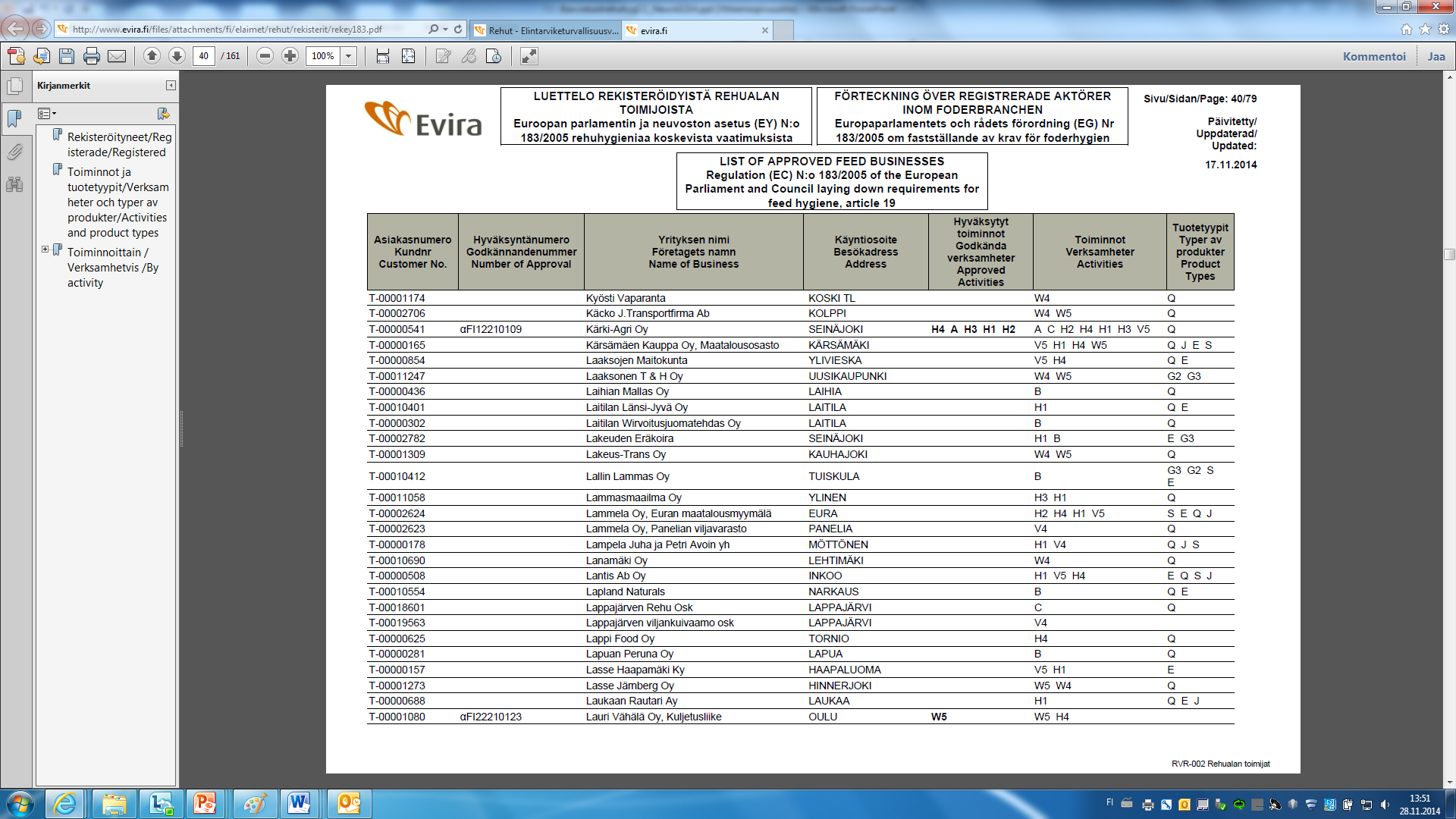Viewport: 1456px width, 819px height.
Task: Open the attachments paperclip panel icon
Action: pos(14,152)
